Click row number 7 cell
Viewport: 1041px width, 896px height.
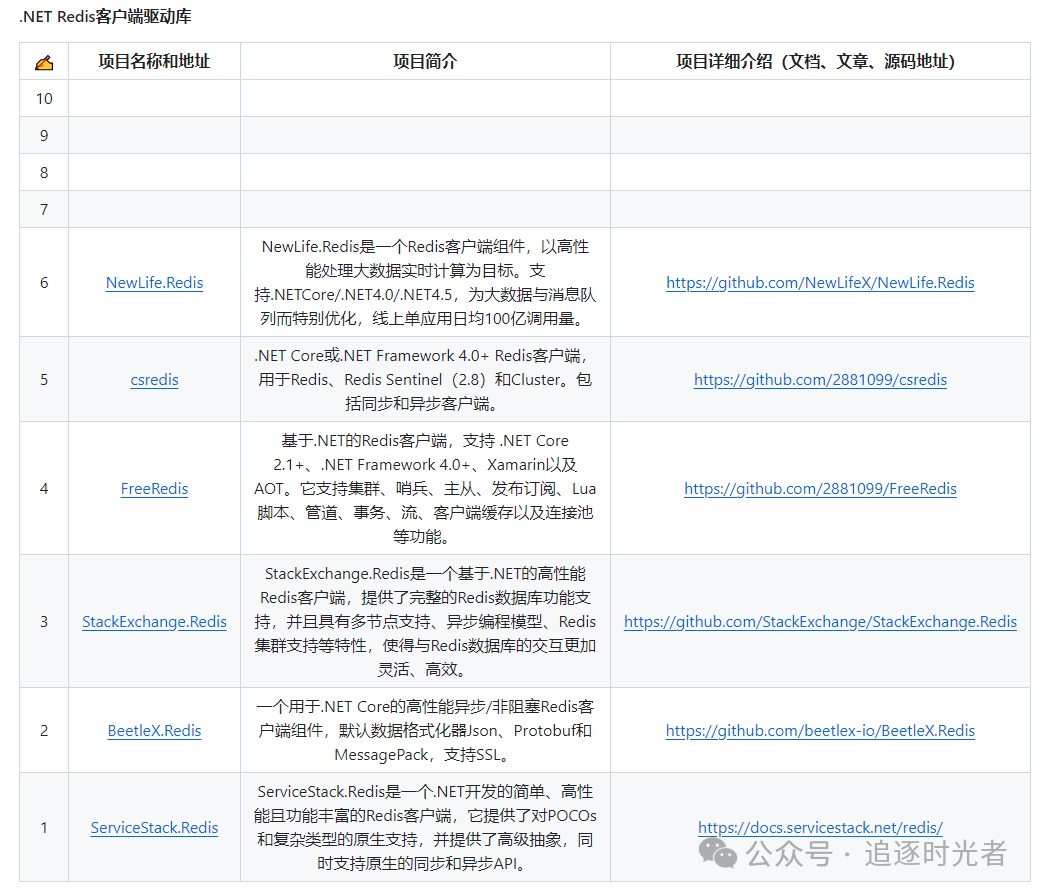[44, 210]
